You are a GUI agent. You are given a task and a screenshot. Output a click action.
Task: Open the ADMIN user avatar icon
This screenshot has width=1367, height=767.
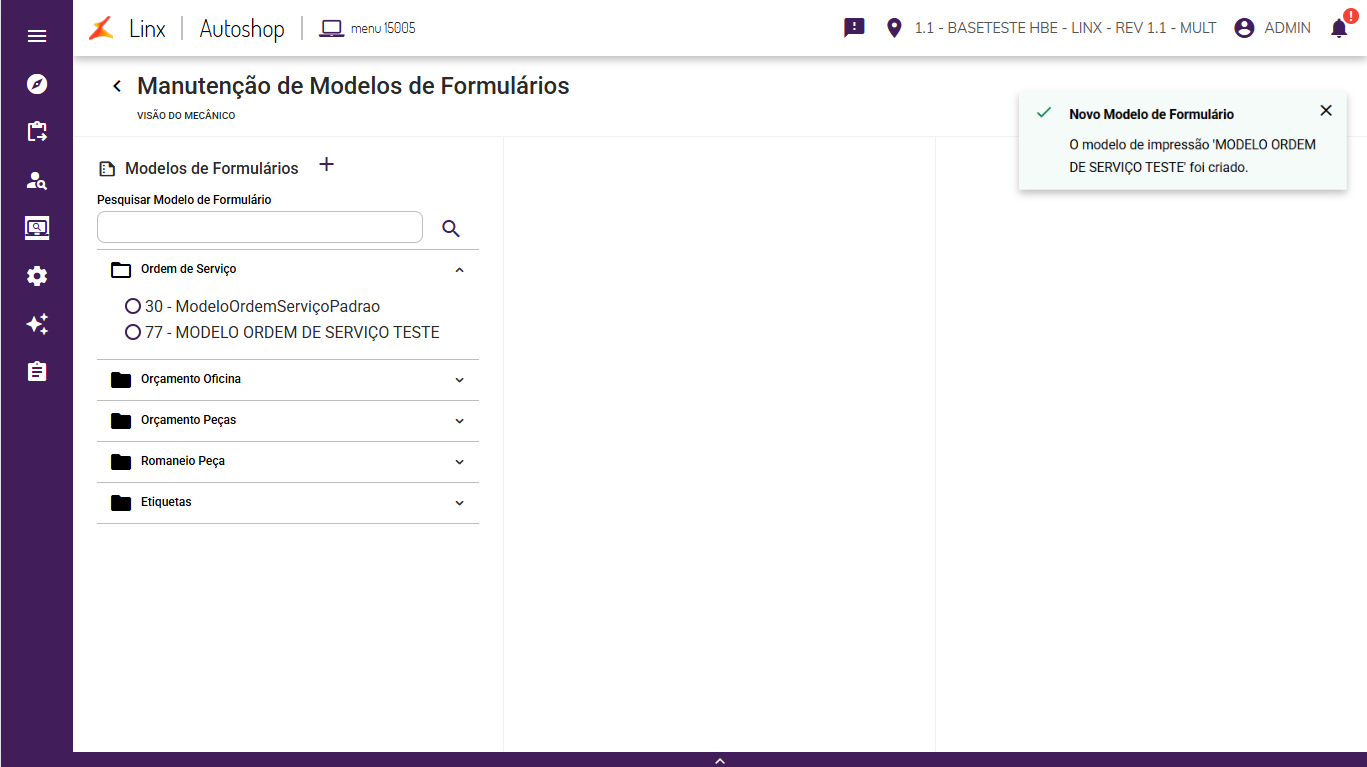click(x=1244, y=28)
